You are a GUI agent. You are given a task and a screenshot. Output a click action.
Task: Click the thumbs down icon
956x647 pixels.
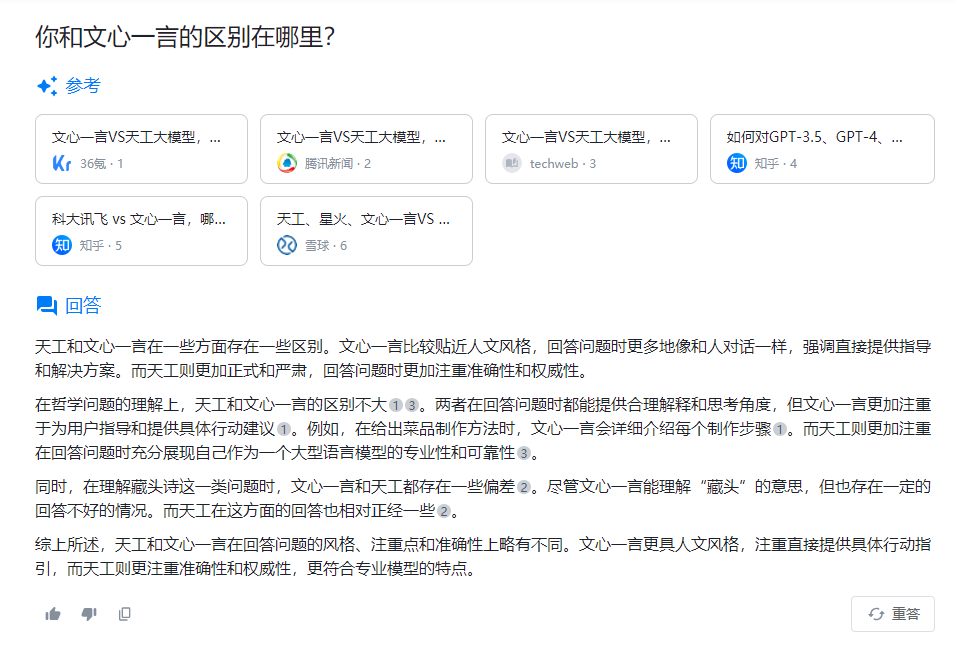(89, 613)
